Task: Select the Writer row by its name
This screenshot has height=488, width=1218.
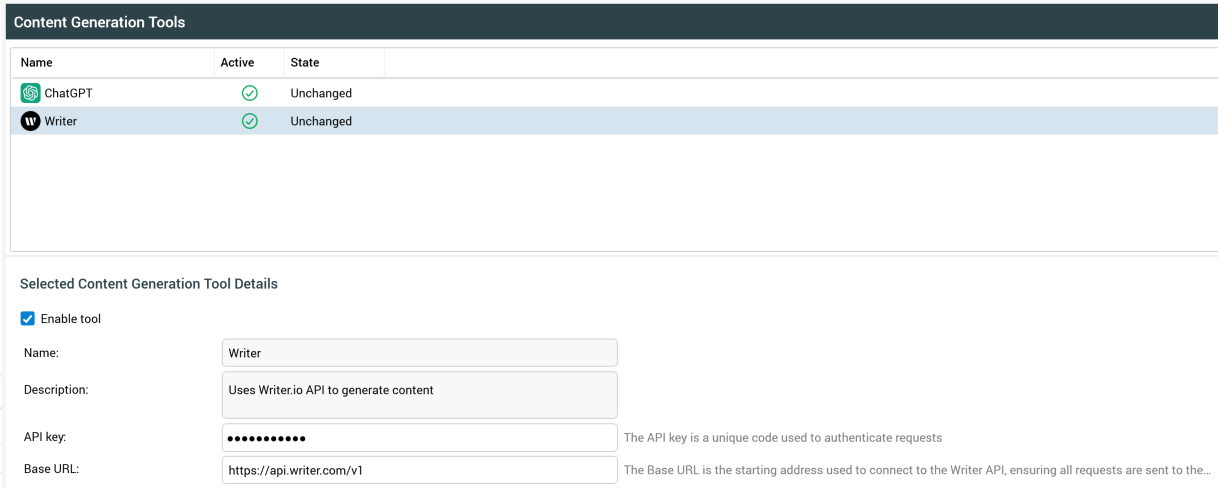Action: pyautogui.click(x=60, y=121)
